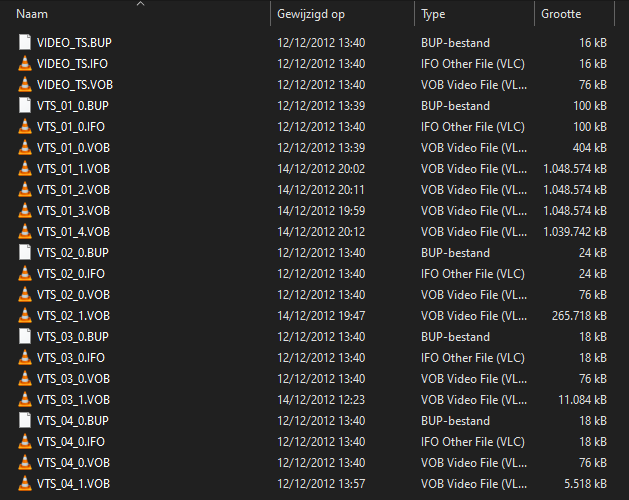Select the VLC icon beside VTS_01_1.VOB
This screenshot has width=629, height=500.
25,169
